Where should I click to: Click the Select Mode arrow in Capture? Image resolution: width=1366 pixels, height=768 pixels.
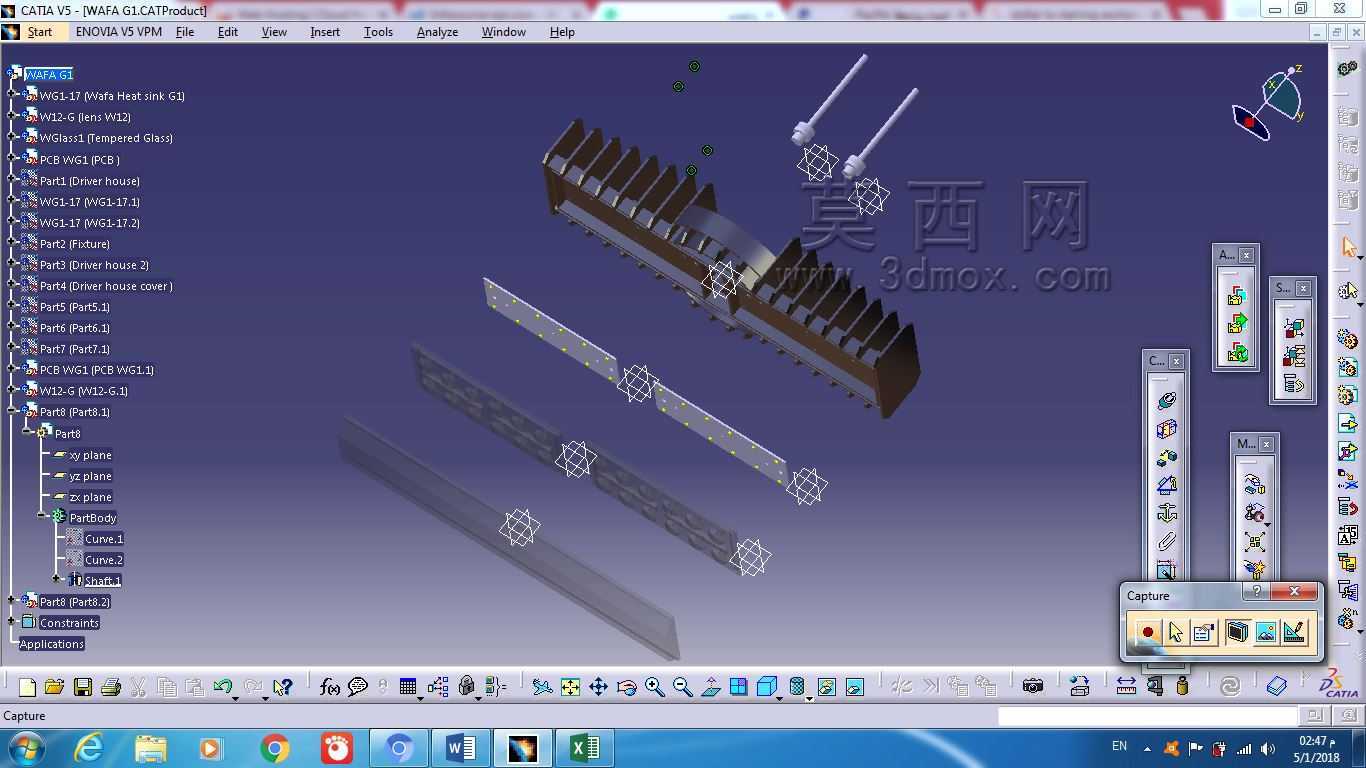click(1175, 632)
